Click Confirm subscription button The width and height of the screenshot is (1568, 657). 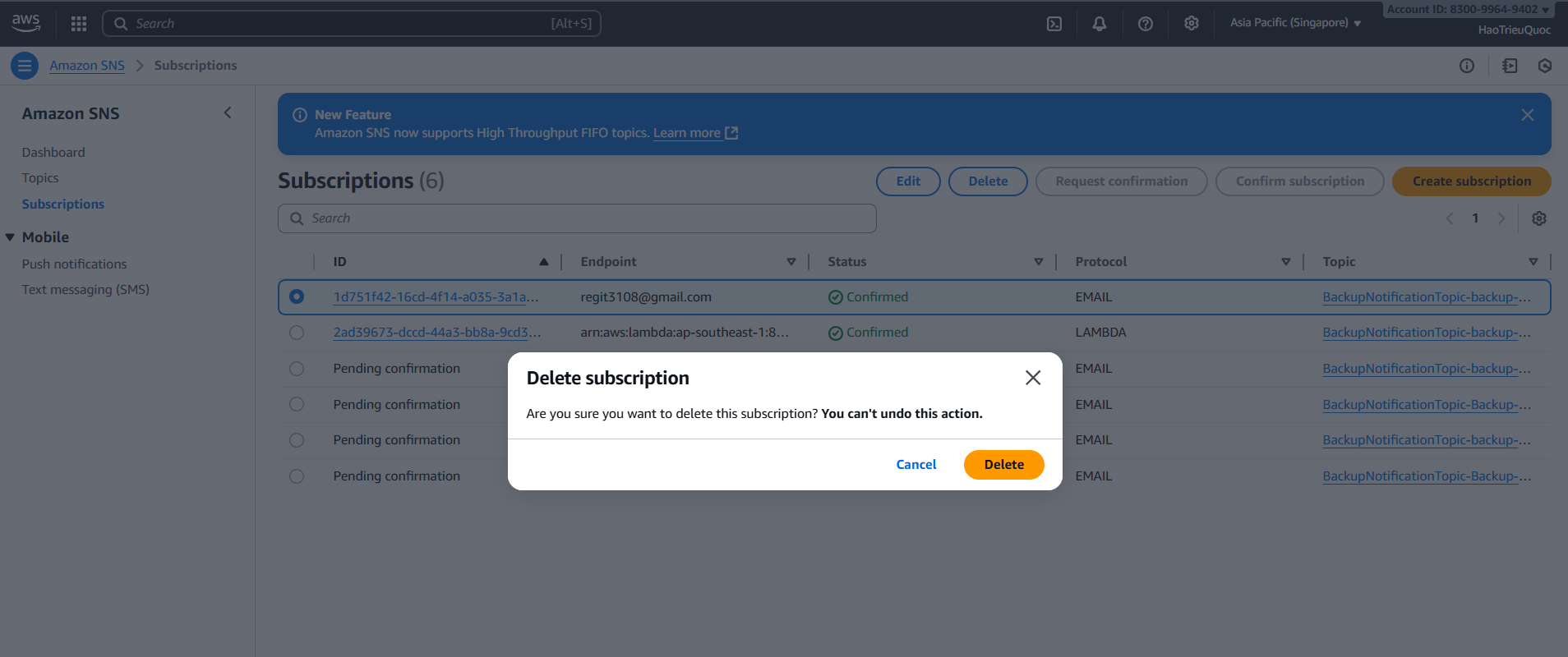1299,181
